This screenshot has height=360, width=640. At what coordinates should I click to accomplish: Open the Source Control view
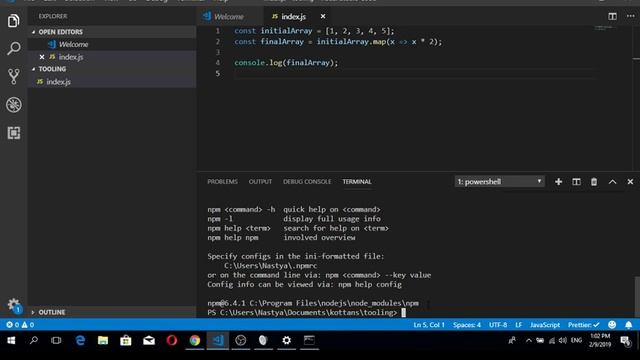click(x=13, y=76)
